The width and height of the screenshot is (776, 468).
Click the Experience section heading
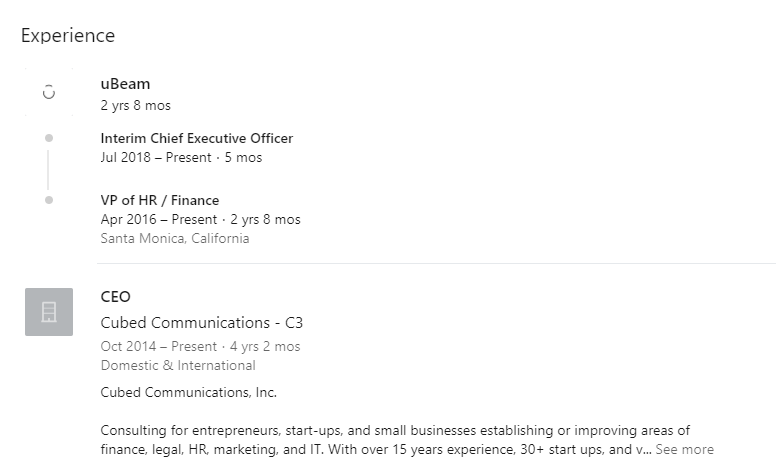(x=68, y=36)
